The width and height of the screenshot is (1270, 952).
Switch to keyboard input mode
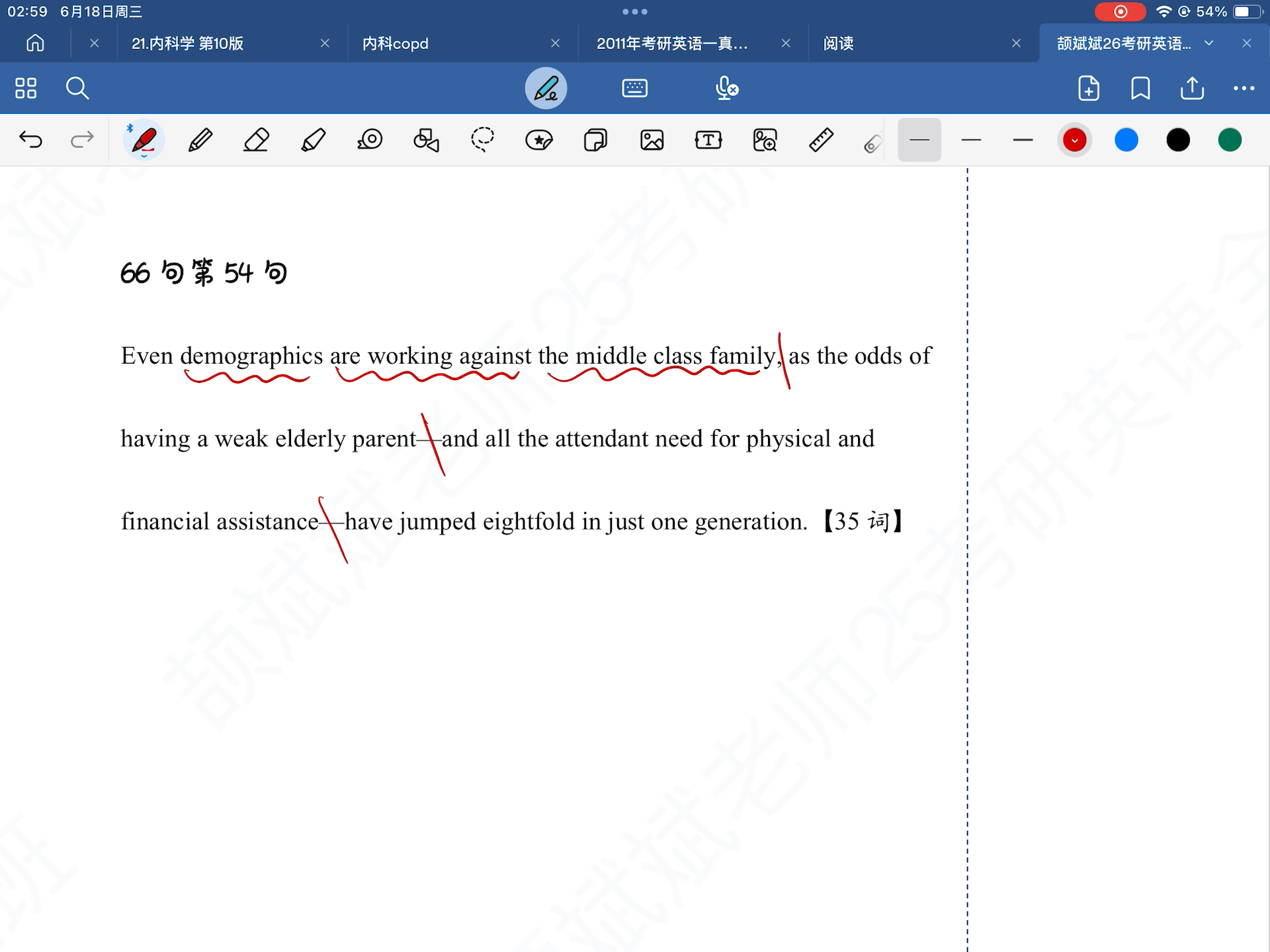635,88
